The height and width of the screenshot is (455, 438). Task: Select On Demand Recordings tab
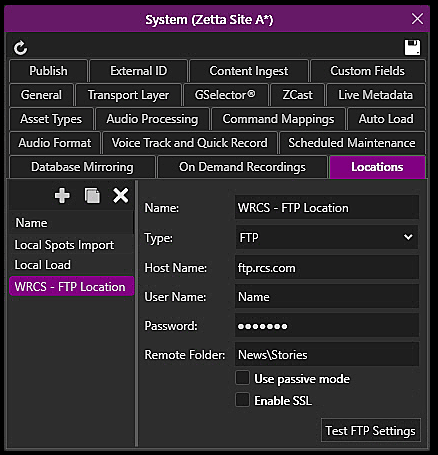(x=242, y=167)
